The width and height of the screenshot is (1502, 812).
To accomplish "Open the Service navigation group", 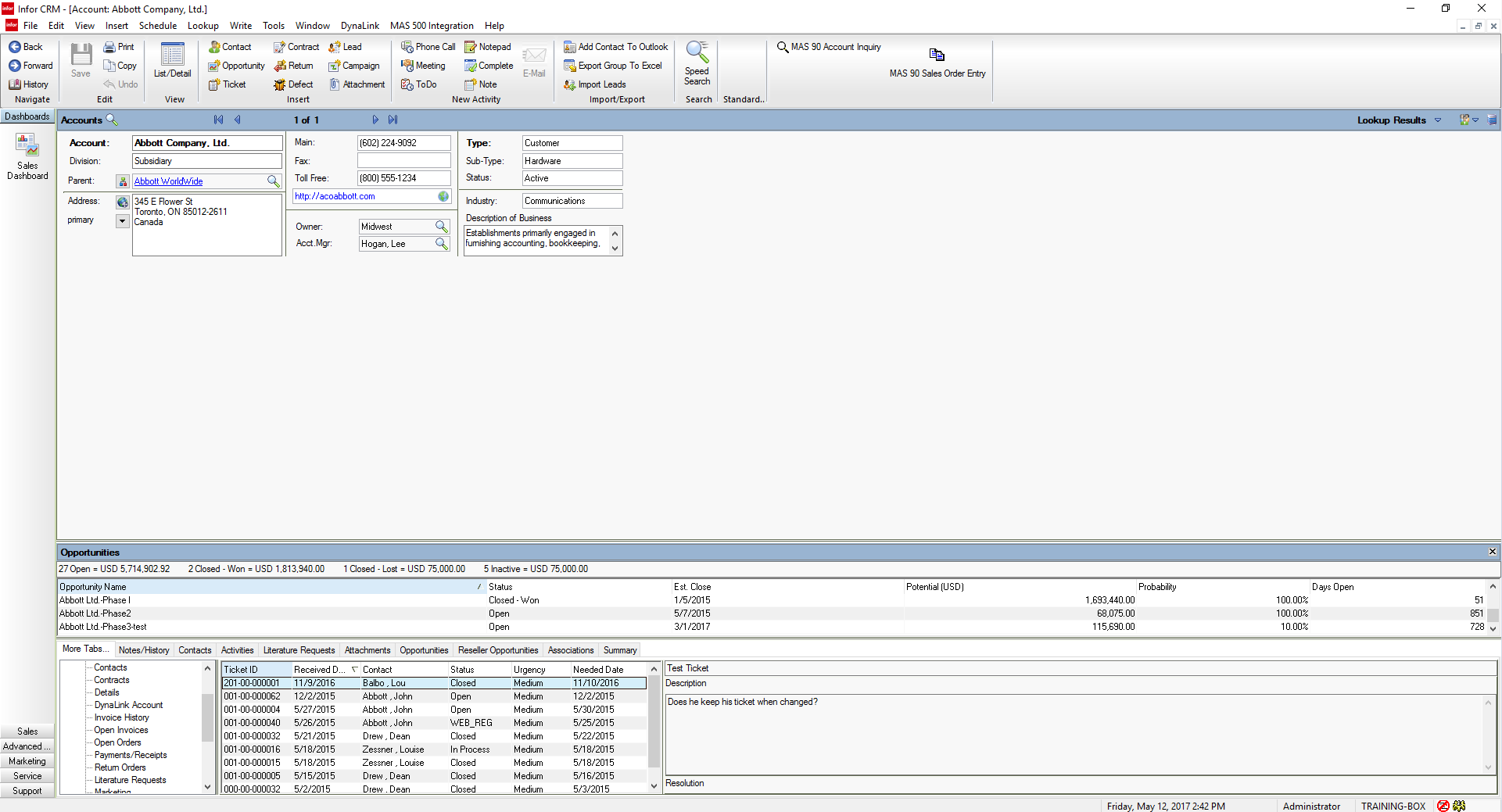I will click(x=27, y=776).
